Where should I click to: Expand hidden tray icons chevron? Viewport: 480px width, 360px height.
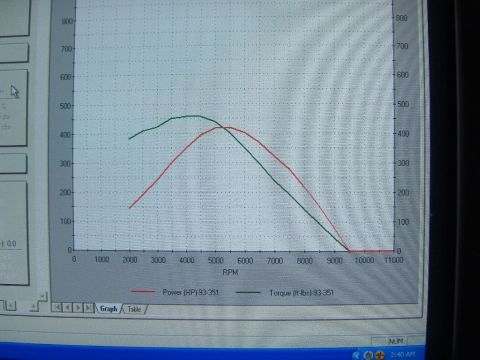click(x=356, y=355)
